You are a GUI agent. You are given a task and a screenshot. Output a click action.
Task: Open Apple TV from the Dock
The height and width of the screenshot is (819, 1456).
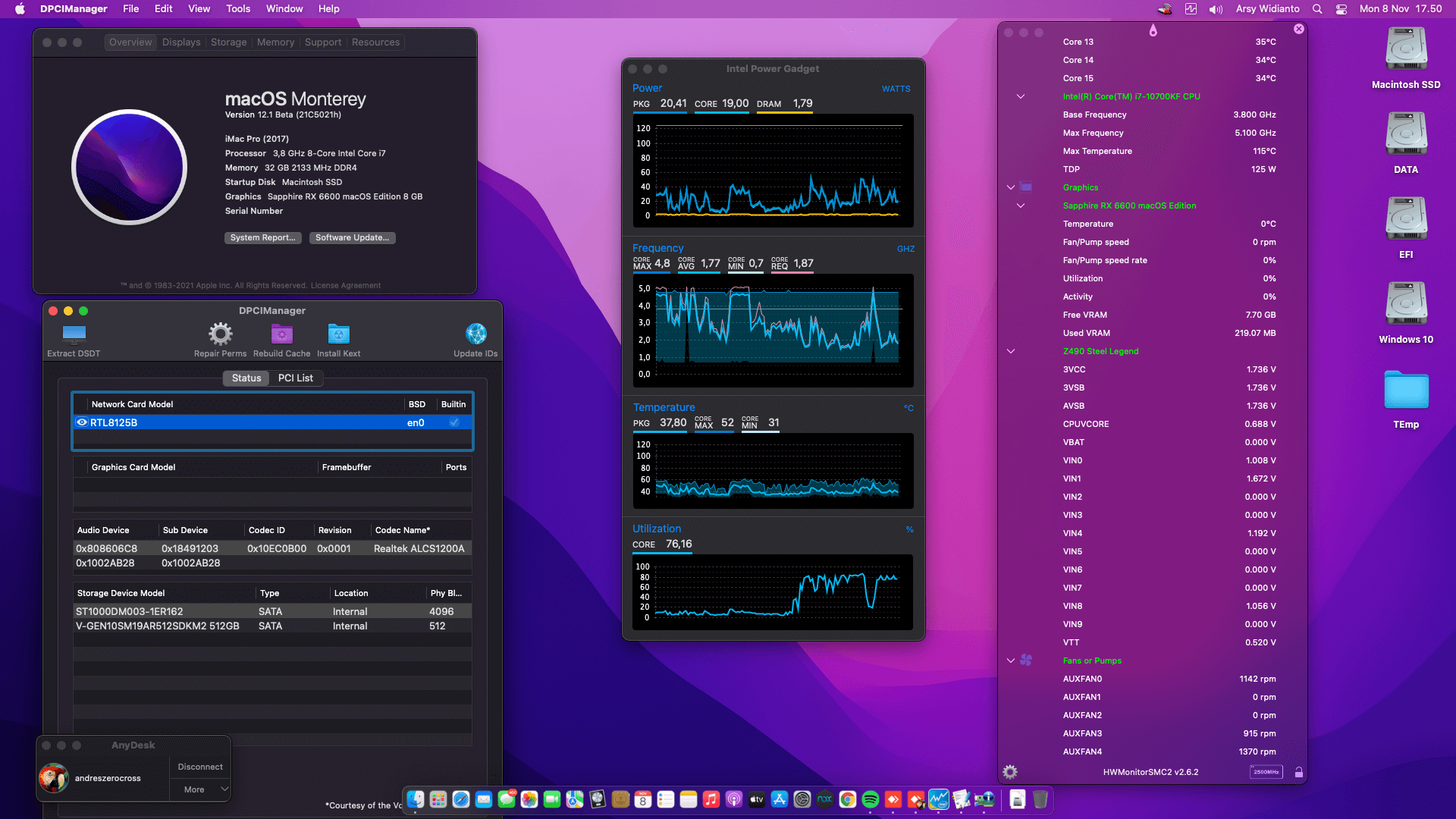[757, 799]
